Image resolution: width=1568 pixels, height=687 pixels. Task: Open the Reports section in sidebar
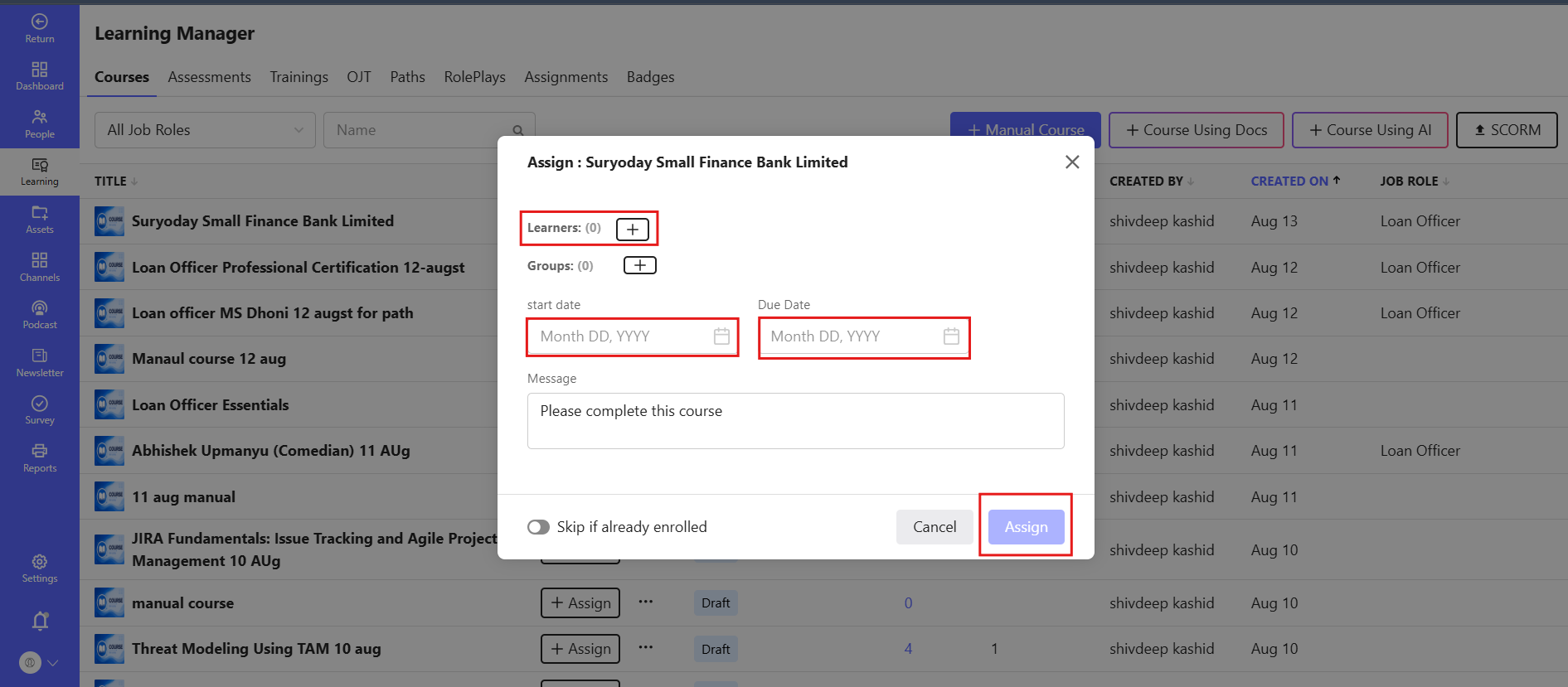[x=40, y=457]
